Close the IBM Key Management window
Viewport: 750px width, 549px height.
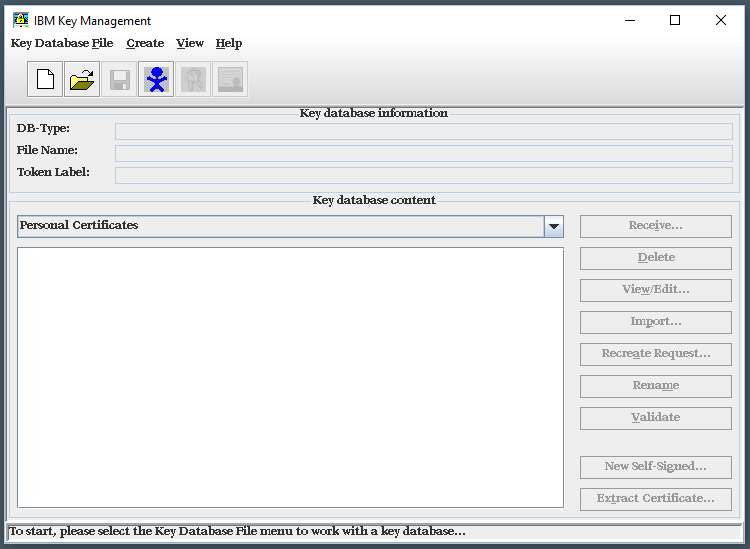(x=720, y=20)
